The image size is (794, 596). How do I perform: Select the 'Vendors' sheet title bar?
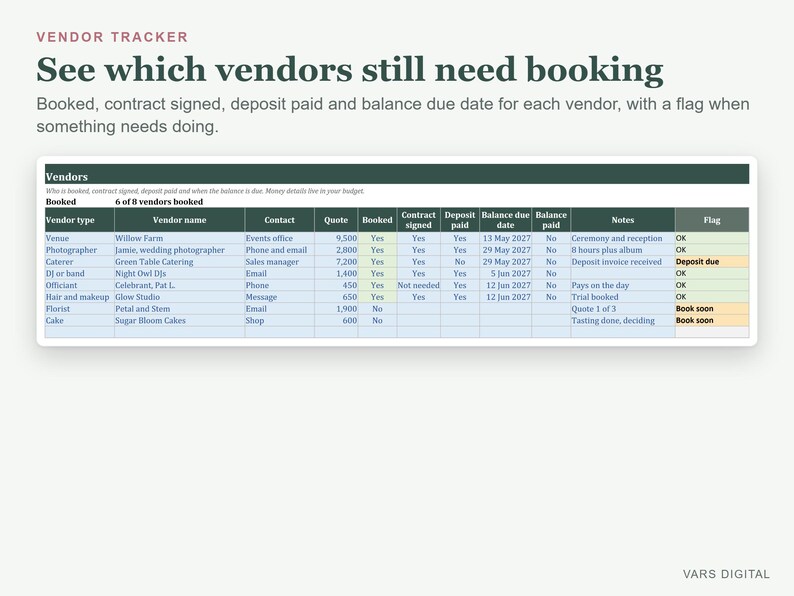coord(397,174)
